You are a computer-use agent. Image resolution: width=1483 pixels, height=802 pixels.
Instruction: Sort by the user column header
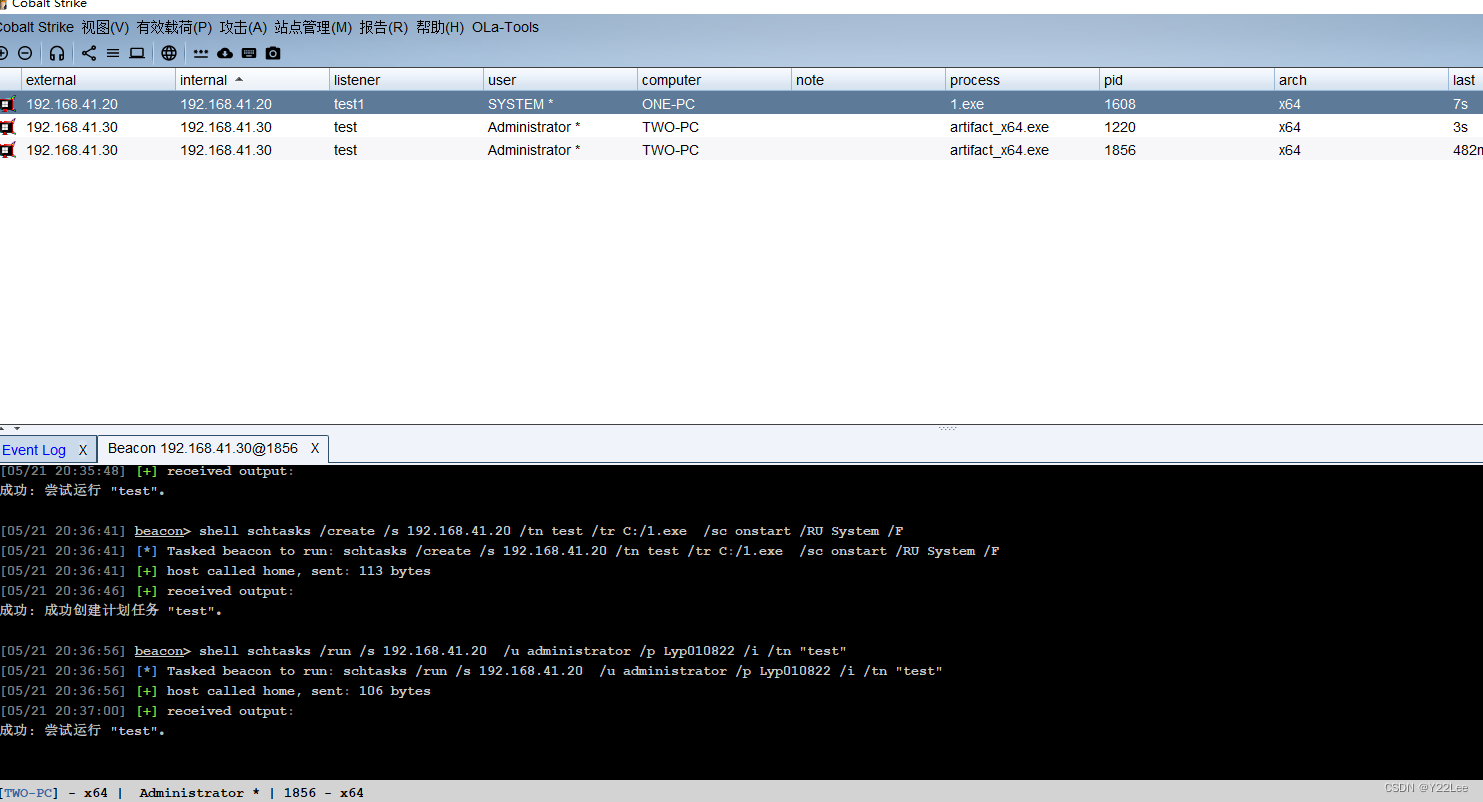click(560, 80)
